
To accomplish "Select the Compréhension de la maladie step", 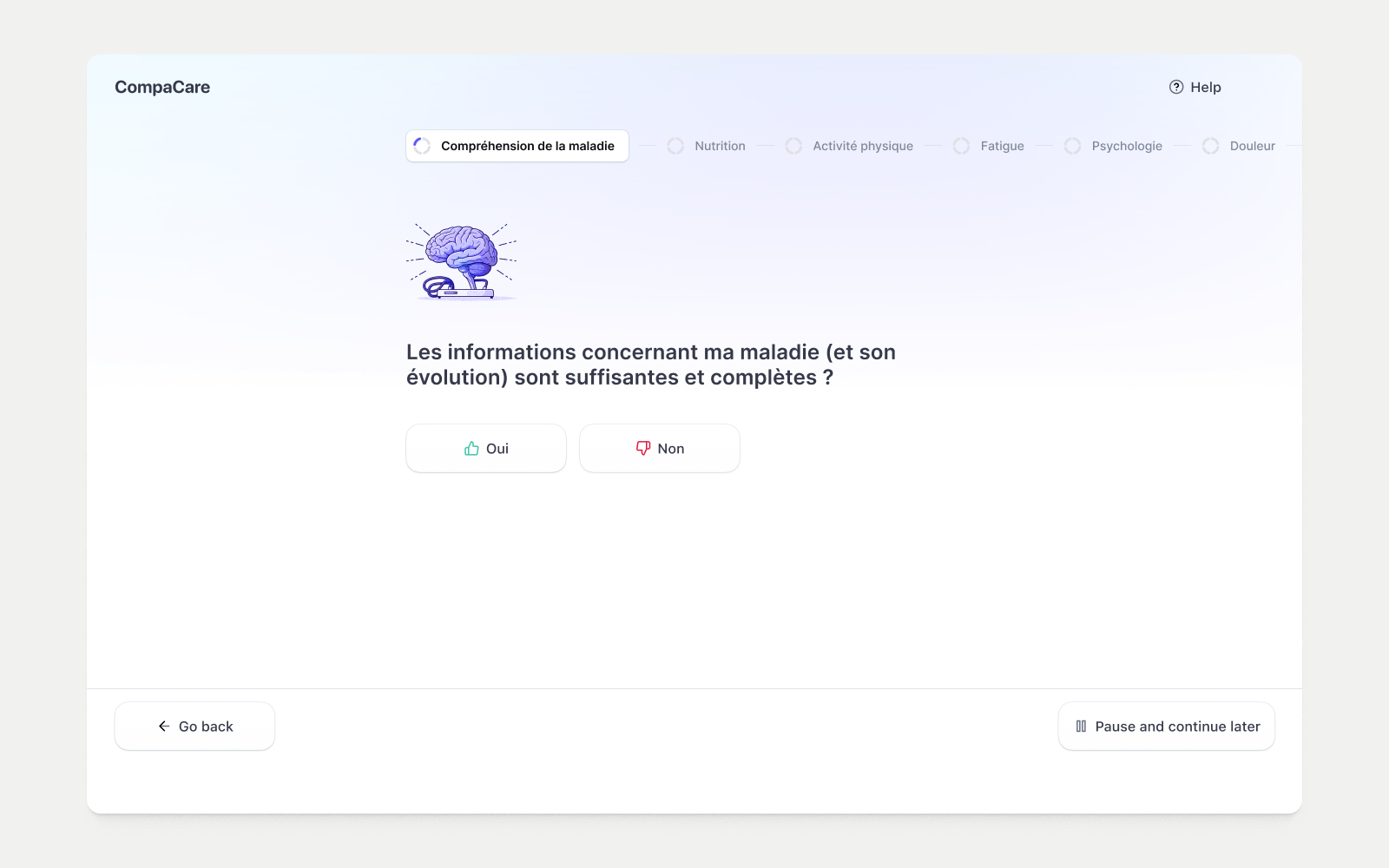I will pos(517,146).
